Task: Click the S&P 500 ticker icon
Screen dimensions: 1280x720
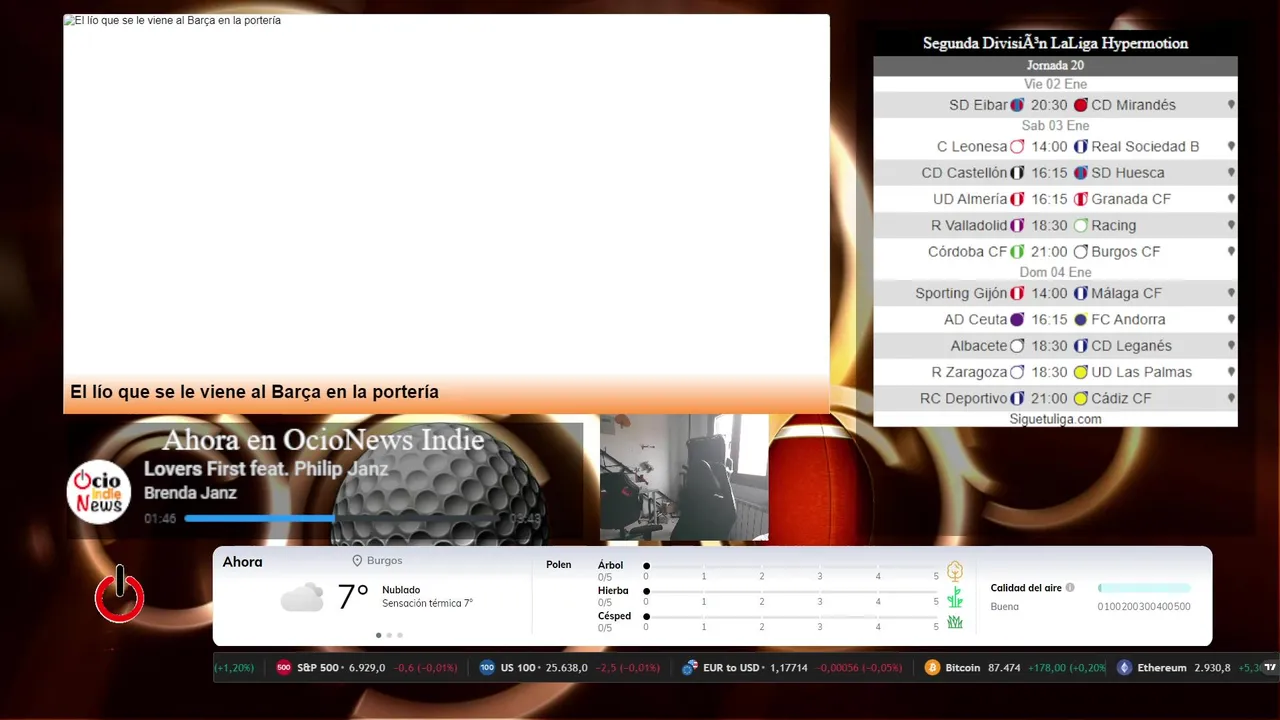Action: 283,668
